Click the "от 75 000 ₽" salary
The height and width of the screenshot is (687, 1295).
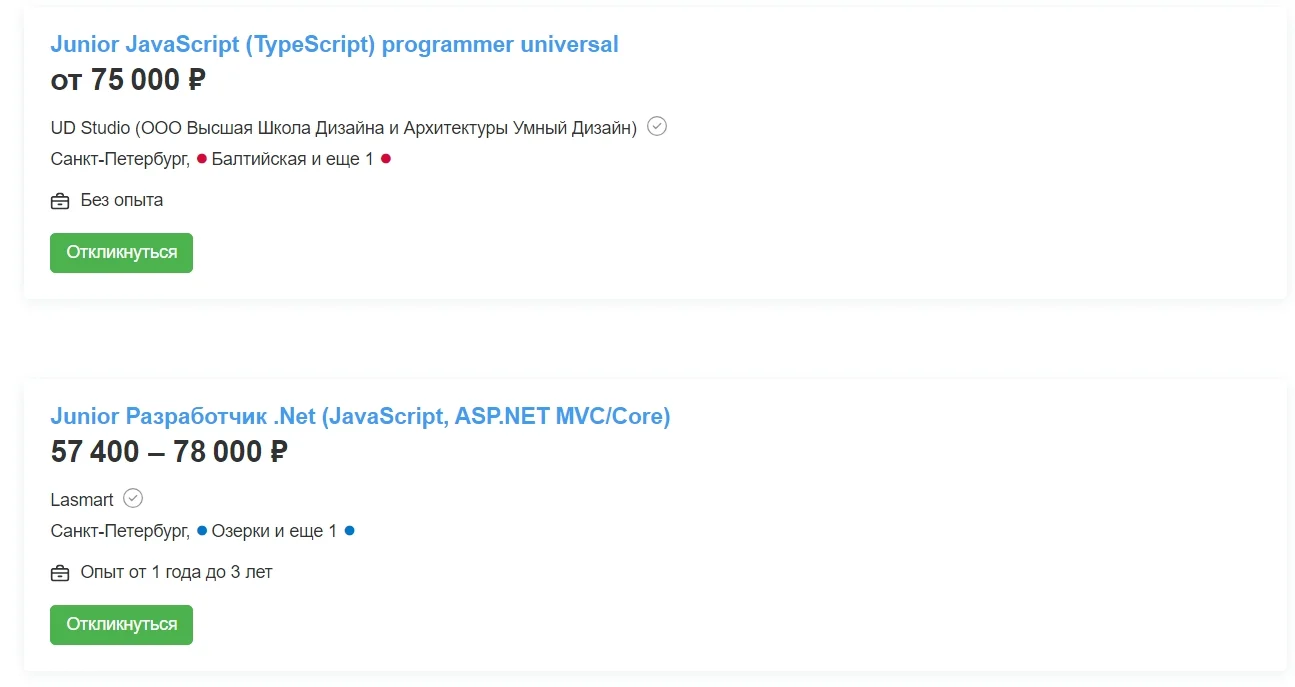[128, 80]
